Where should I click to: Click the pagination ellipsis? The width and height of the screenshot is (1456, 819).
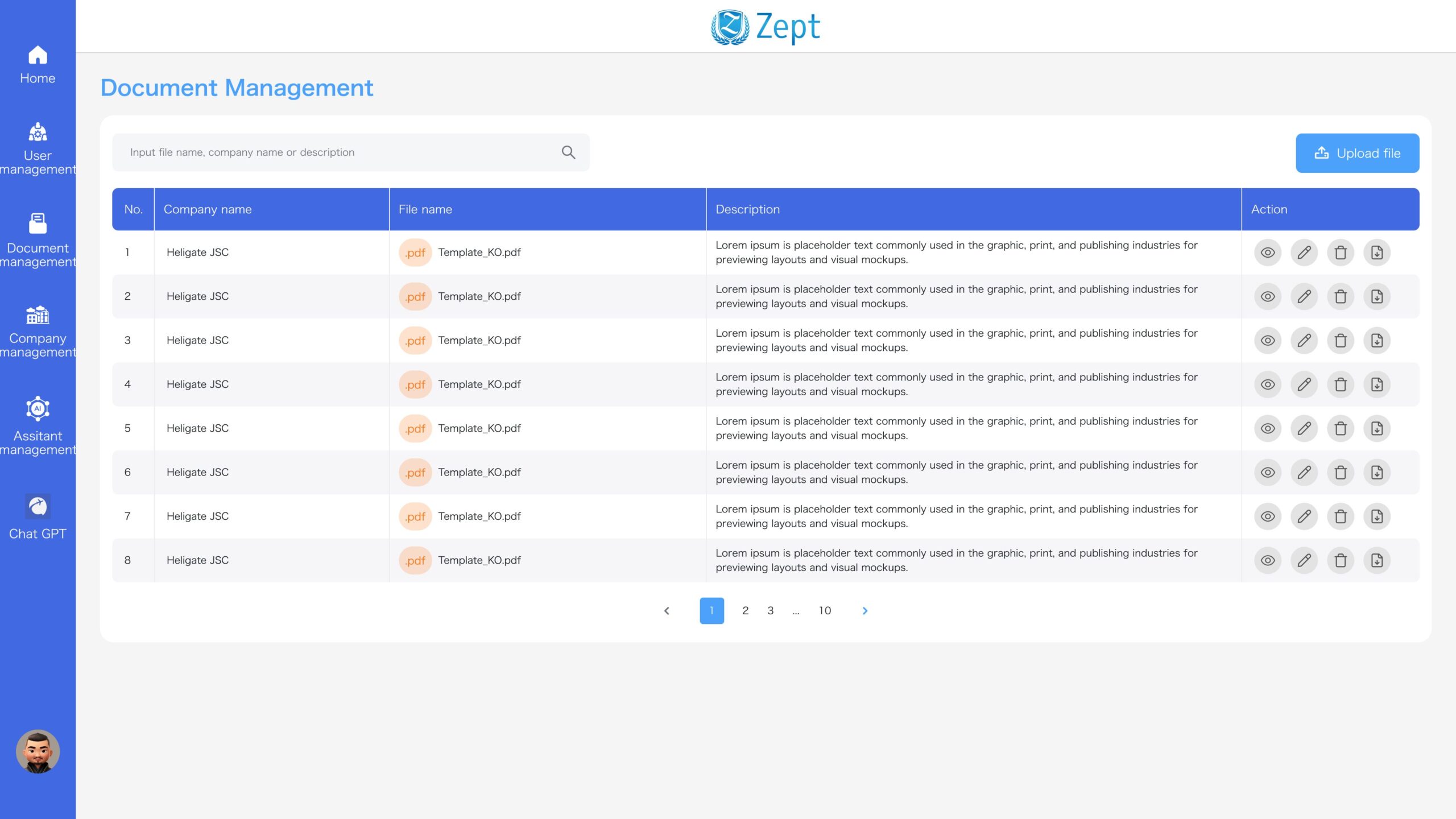pyautogui.click(x=796, y=611)
